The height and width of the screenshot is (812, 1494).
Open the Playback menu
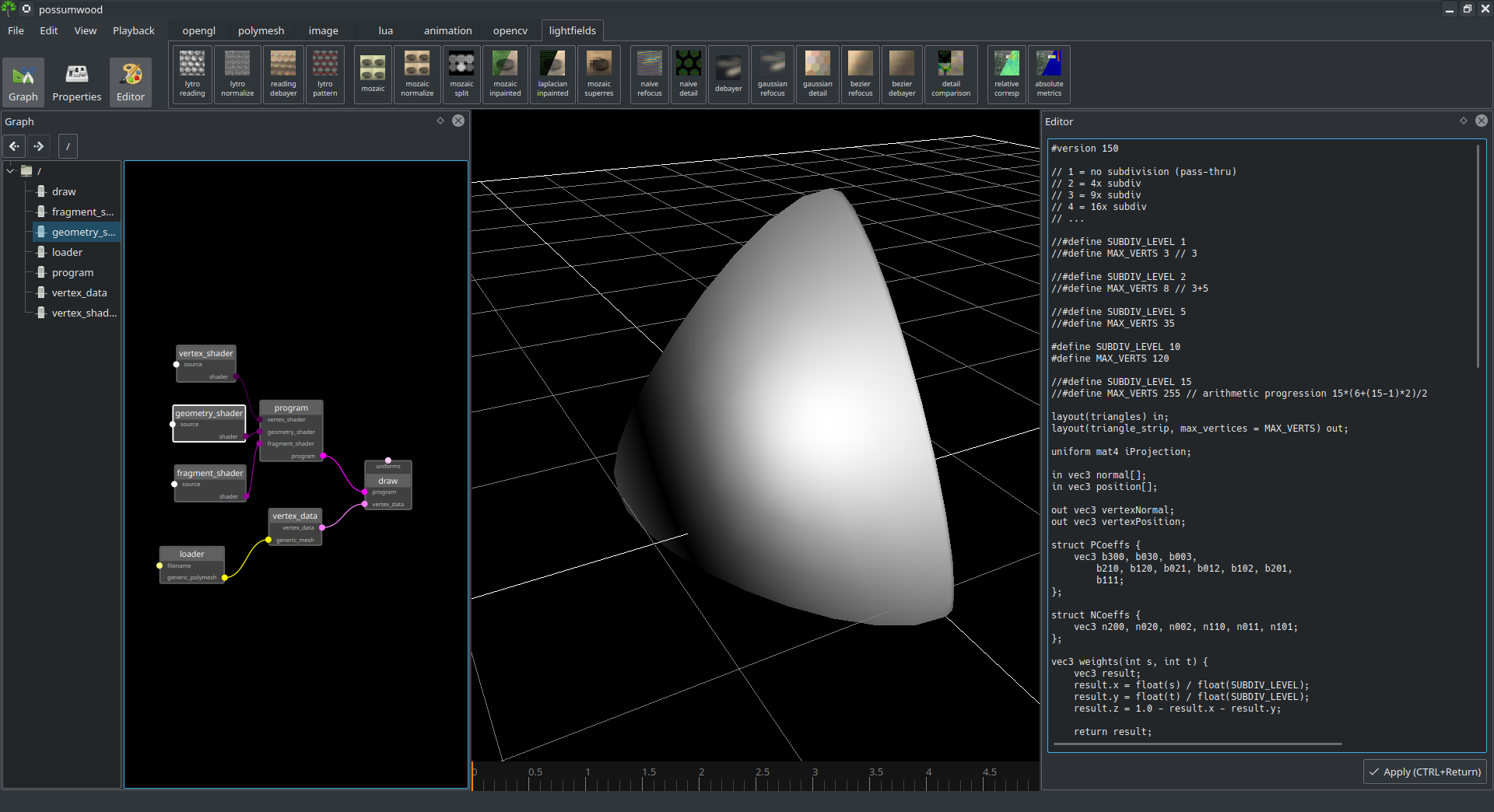coord(134,30)
